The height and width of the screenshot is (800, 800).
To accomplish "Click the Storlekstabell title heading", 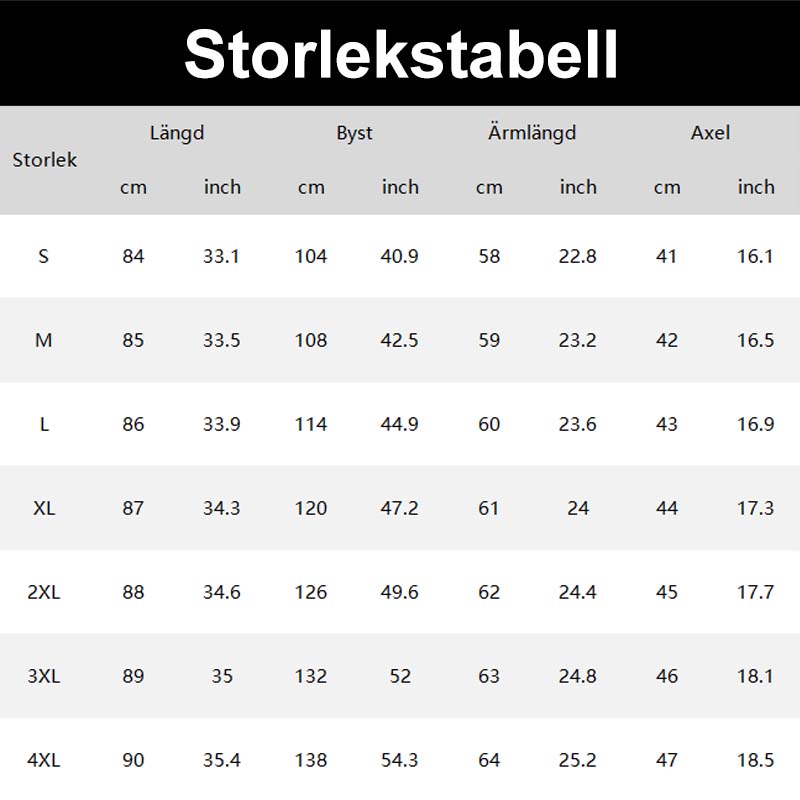I will tap(400, 53).
